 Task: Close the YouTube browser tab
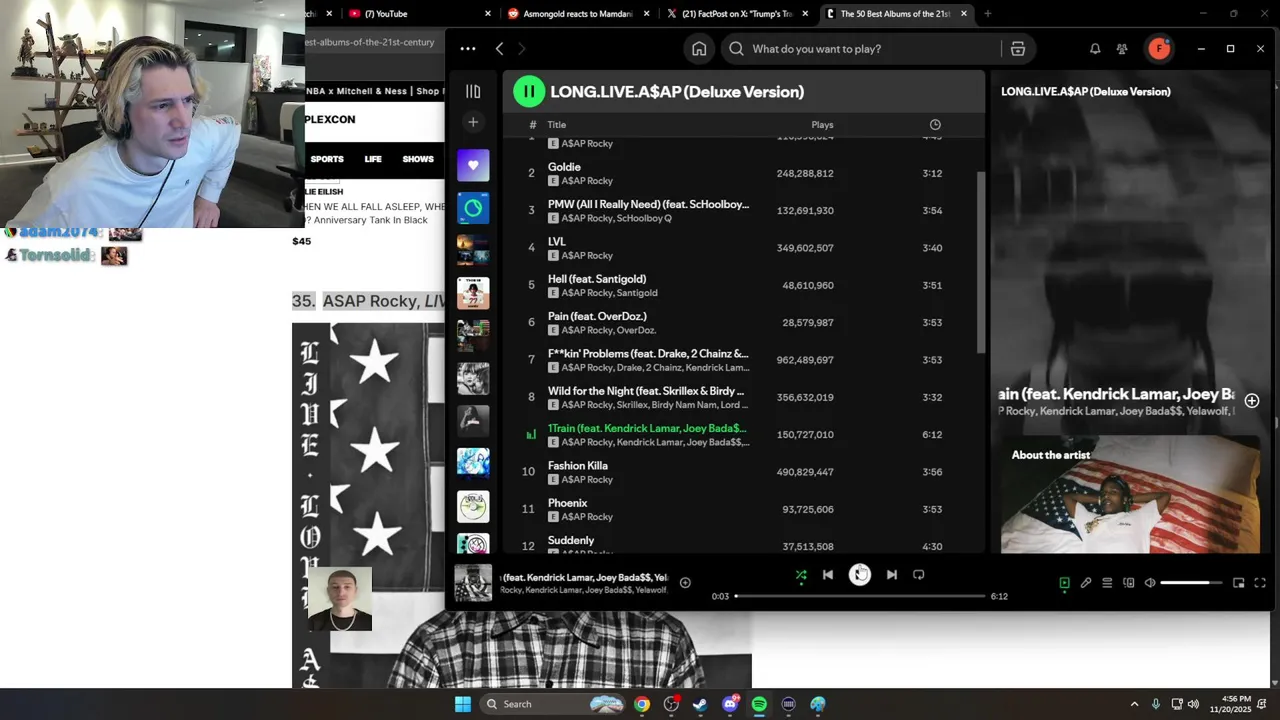coord(488,14)
